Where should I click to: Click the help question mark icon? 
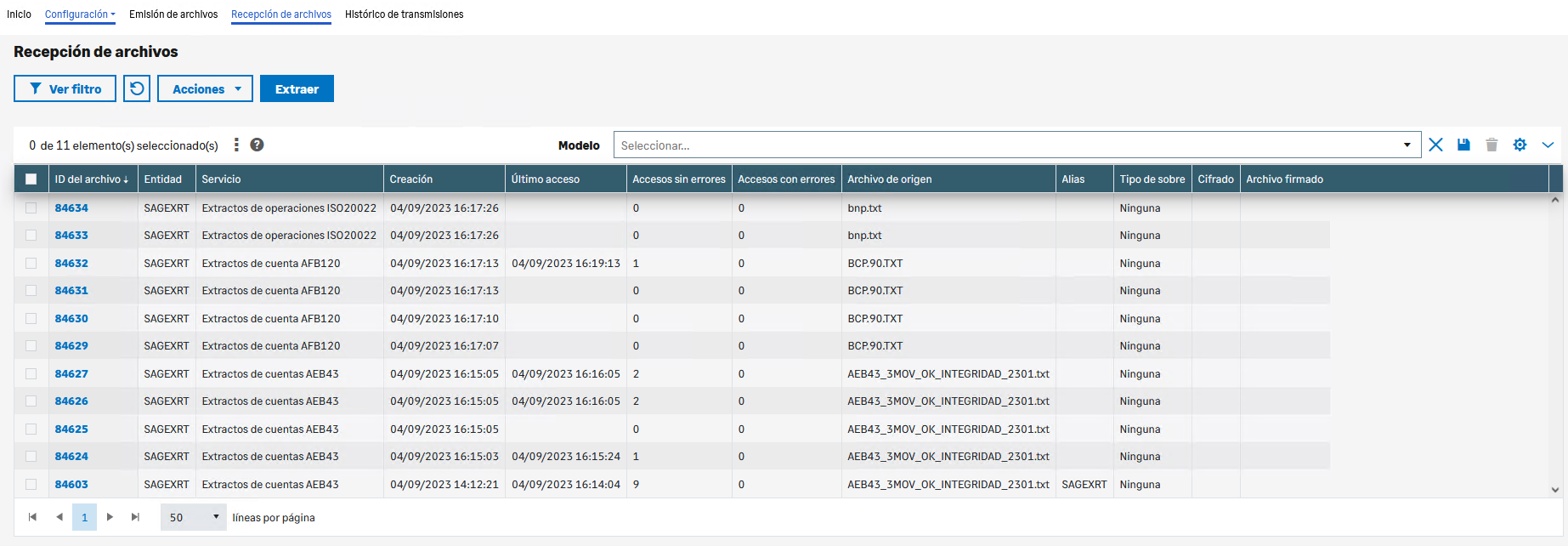point(257,145)
